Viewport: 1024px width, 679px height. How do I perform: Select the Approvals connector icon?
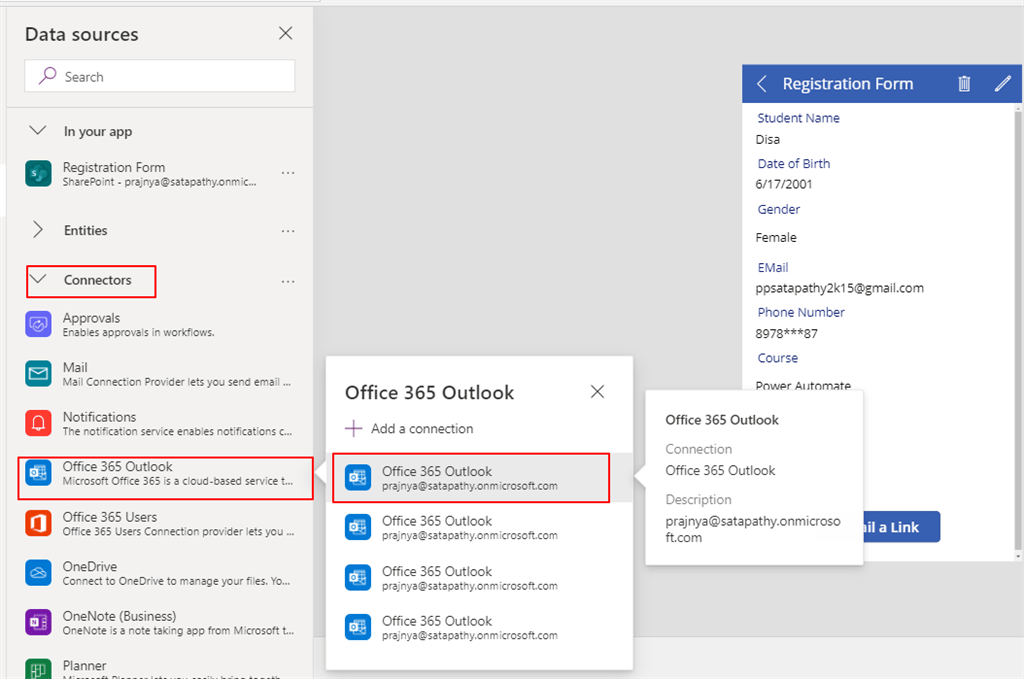(37, 324)
